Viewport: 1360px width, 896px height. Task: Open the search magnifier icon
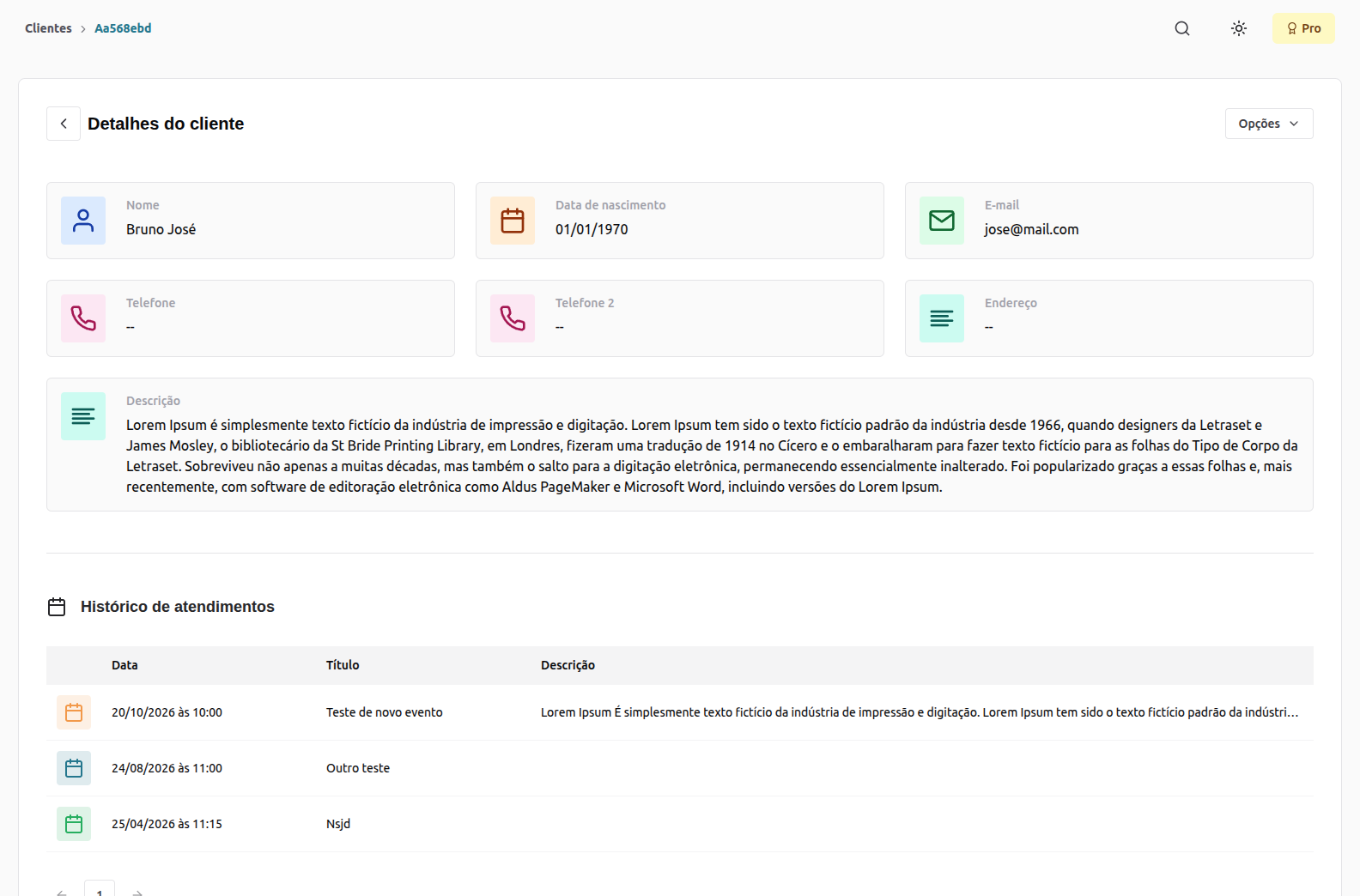pos(1182,28)
